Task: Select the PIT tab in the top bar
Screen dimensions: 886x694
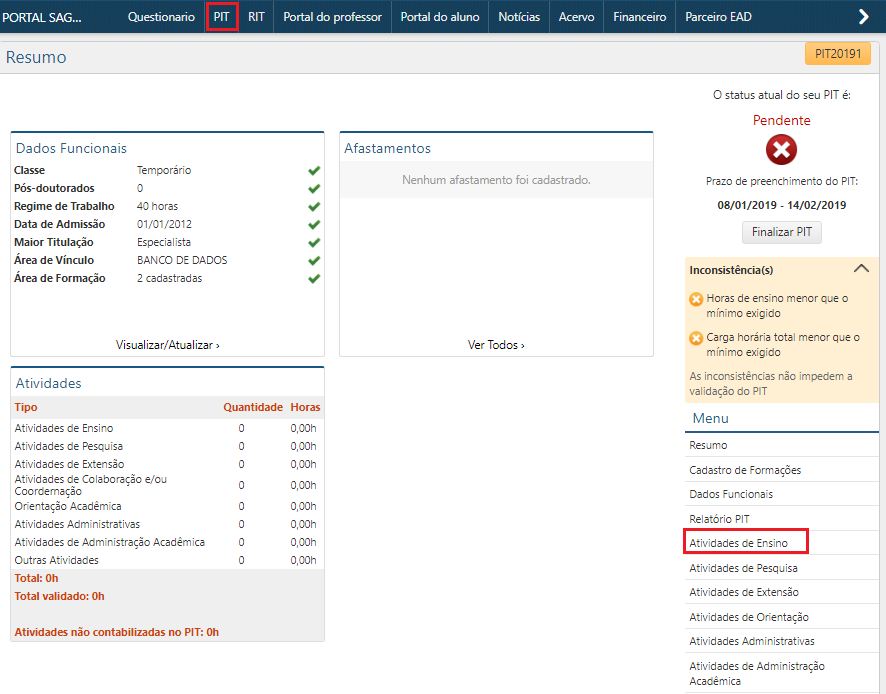Action: [x=222, y=16]
